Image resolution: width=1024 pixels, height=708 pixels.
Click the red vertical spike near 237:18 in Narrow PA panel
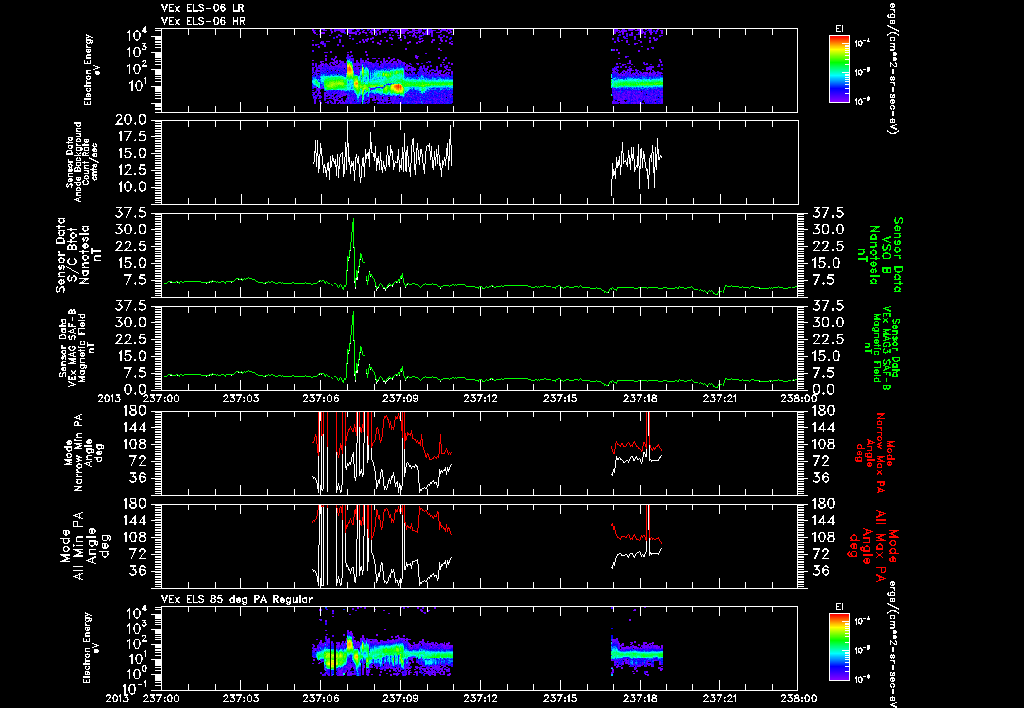[648, 430]
